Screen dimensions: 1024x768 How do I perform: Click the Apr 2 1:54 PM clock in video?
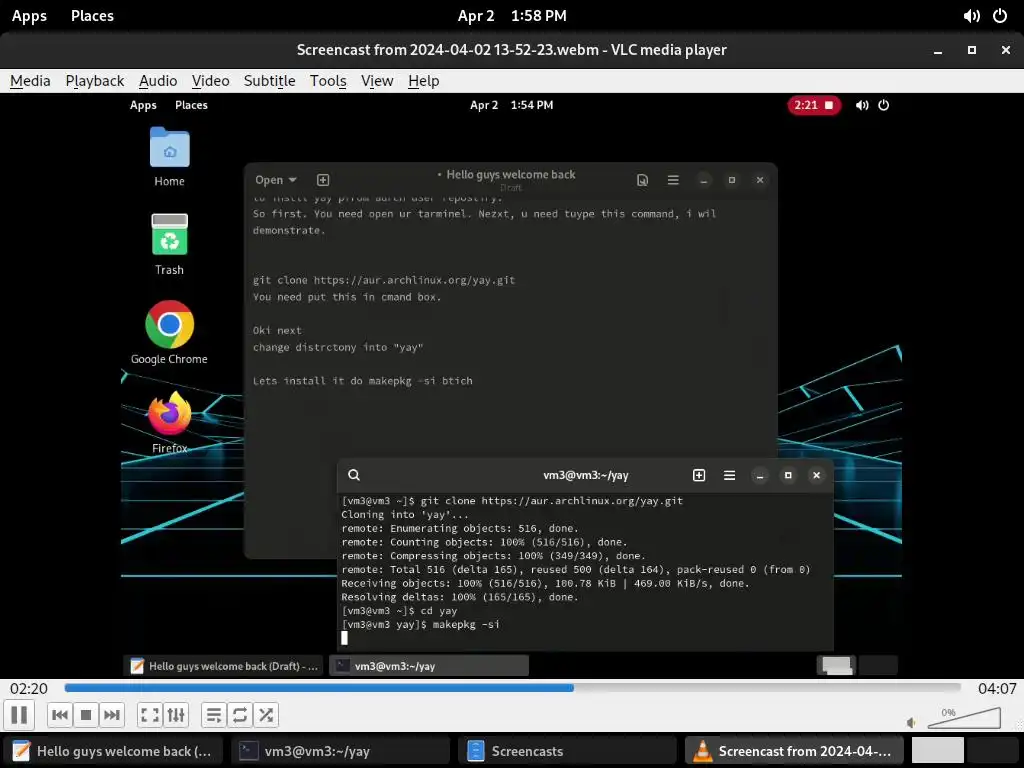coord(511,105)
